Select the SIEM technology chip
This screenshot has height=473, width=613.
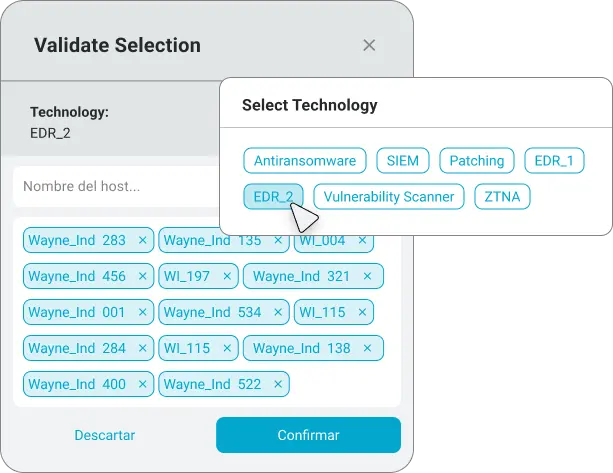pos(403,160)
